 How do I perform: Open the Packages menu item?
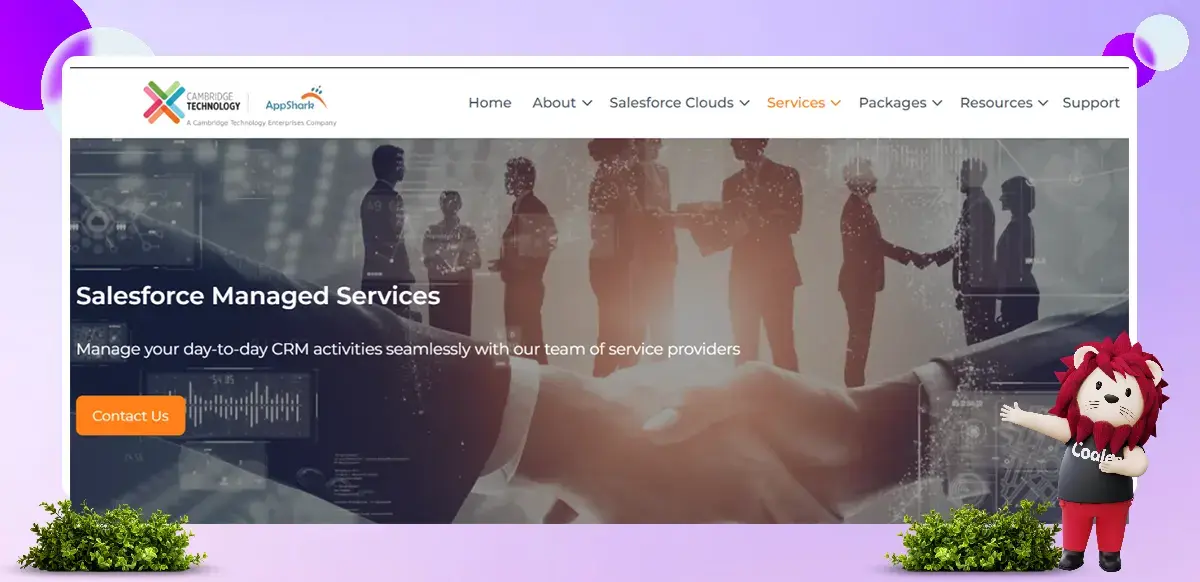pyautogui.click(x=892, y=103)
